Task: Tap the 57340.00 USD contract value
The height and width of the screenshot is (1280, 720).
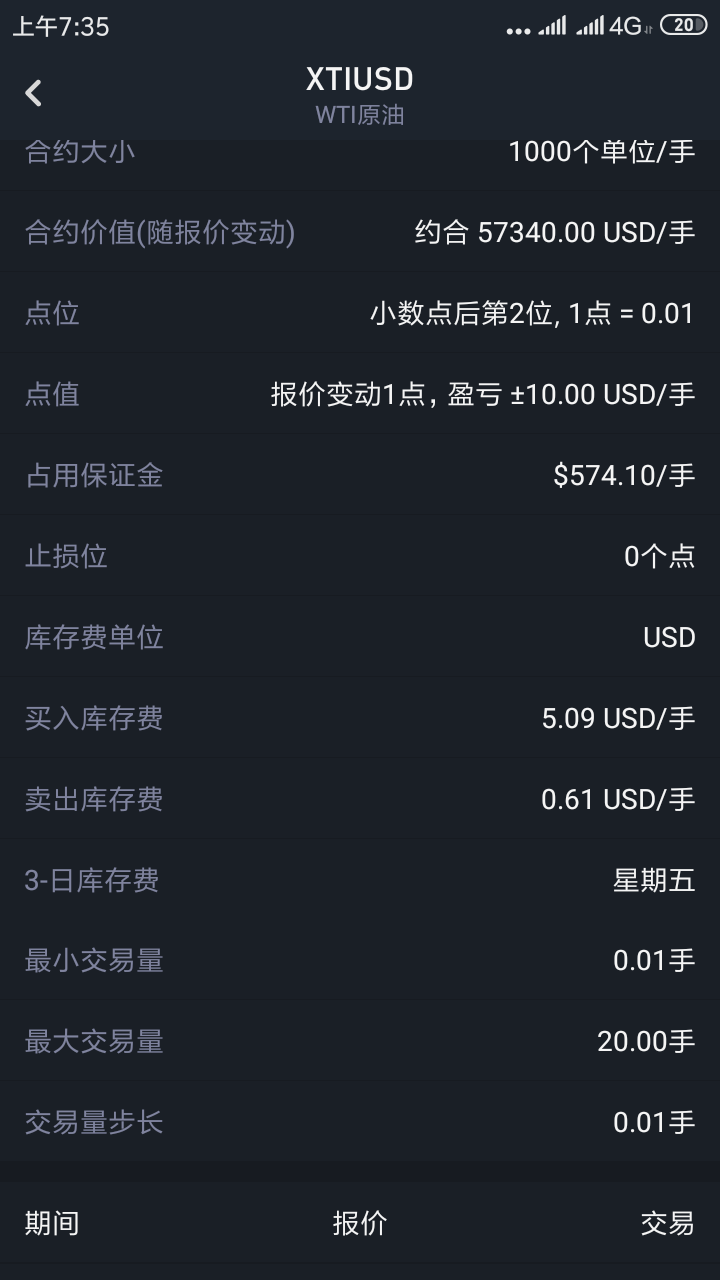Action: tap(554, 233)
